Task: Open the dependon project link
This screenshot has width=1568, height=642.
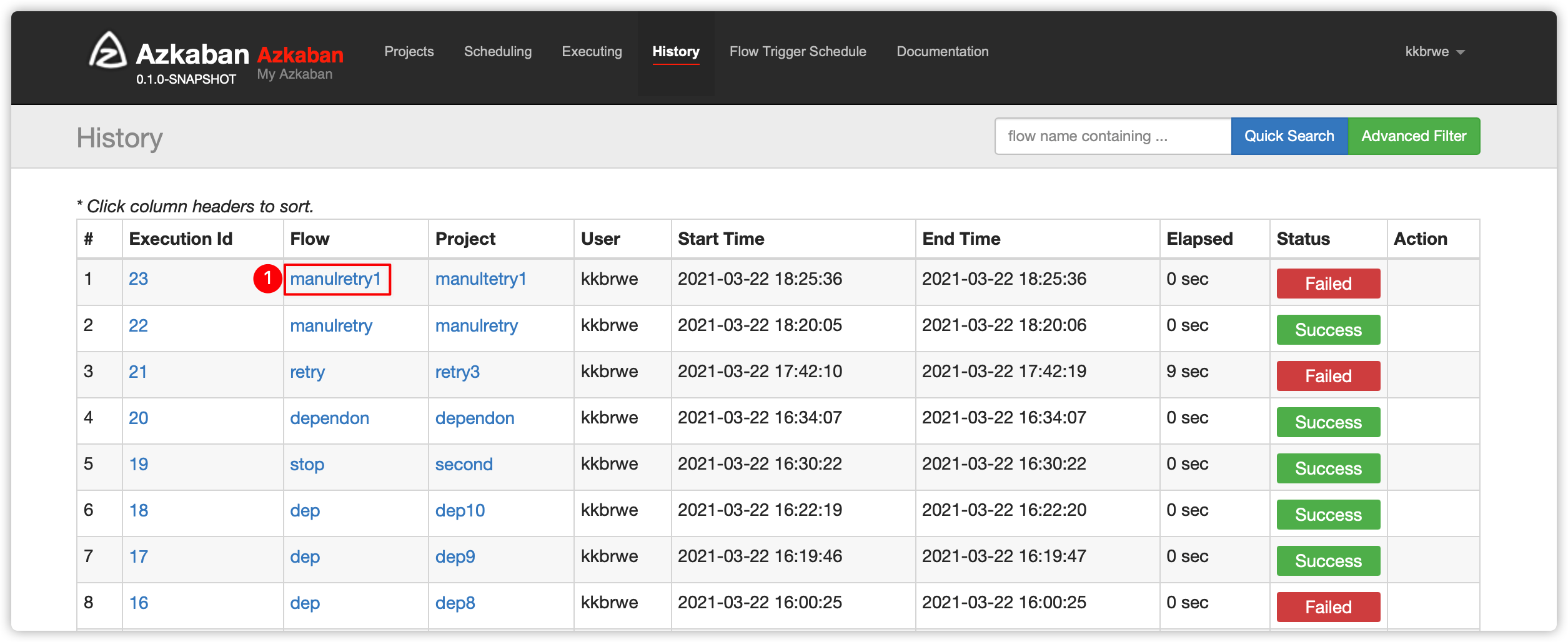Action: (475, 418)
